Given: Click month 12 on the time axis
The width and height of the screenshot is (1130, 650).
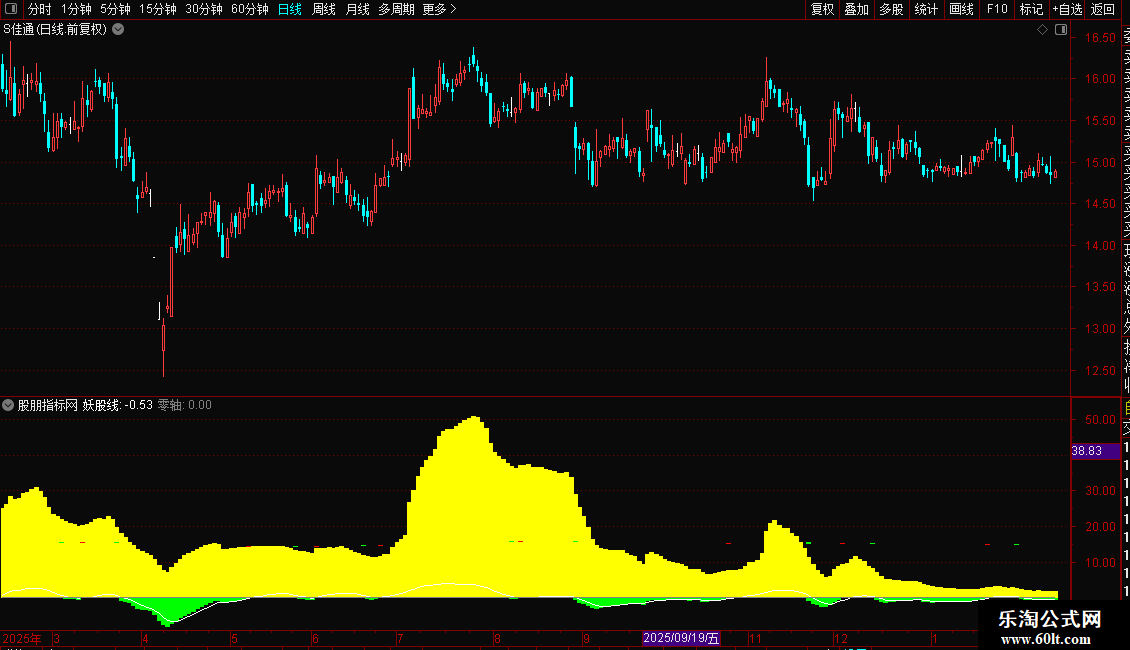Looking at the screenshot, I should 840,638.
